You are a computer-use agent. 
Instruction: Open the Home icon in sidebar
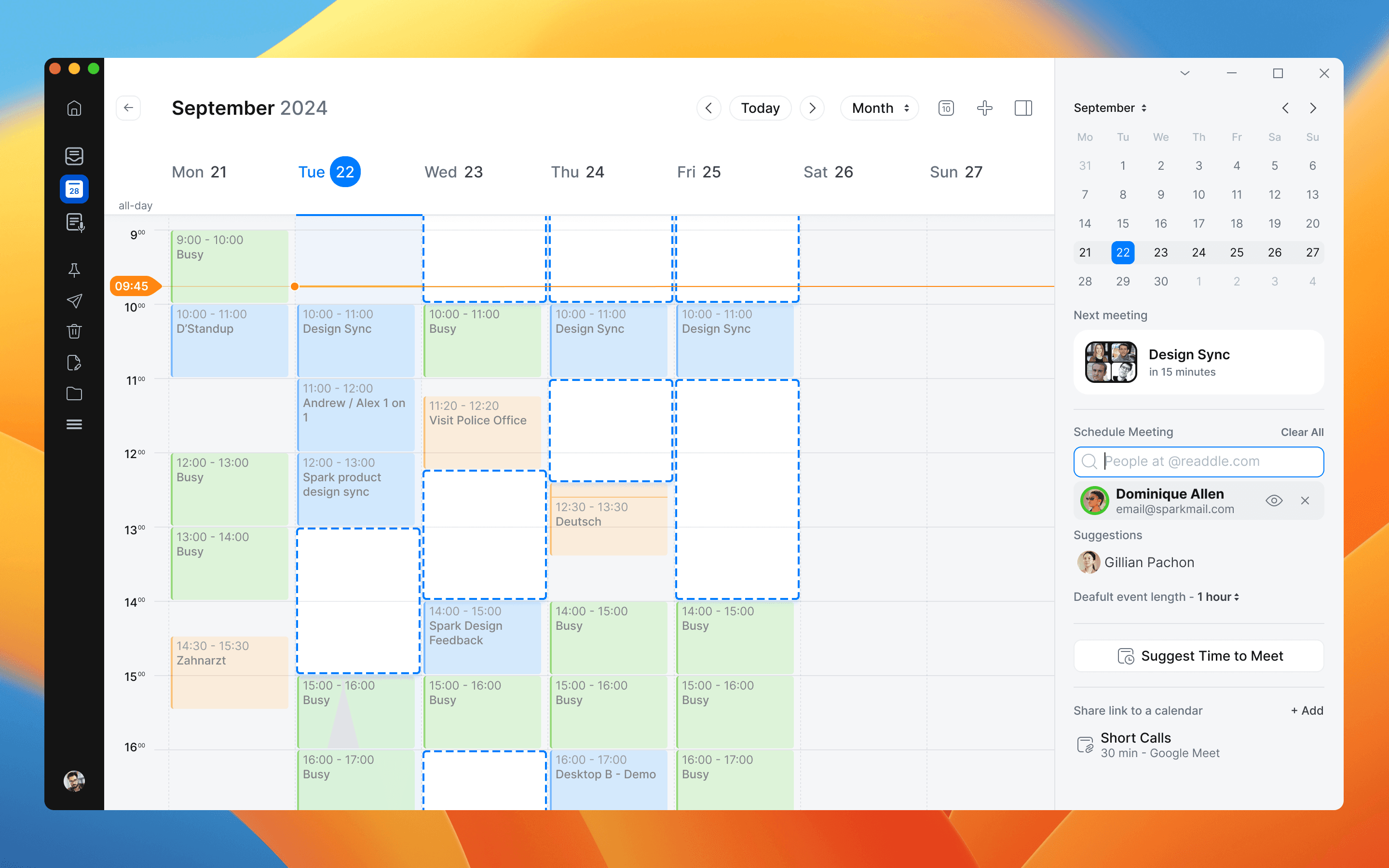coord(74,108)
